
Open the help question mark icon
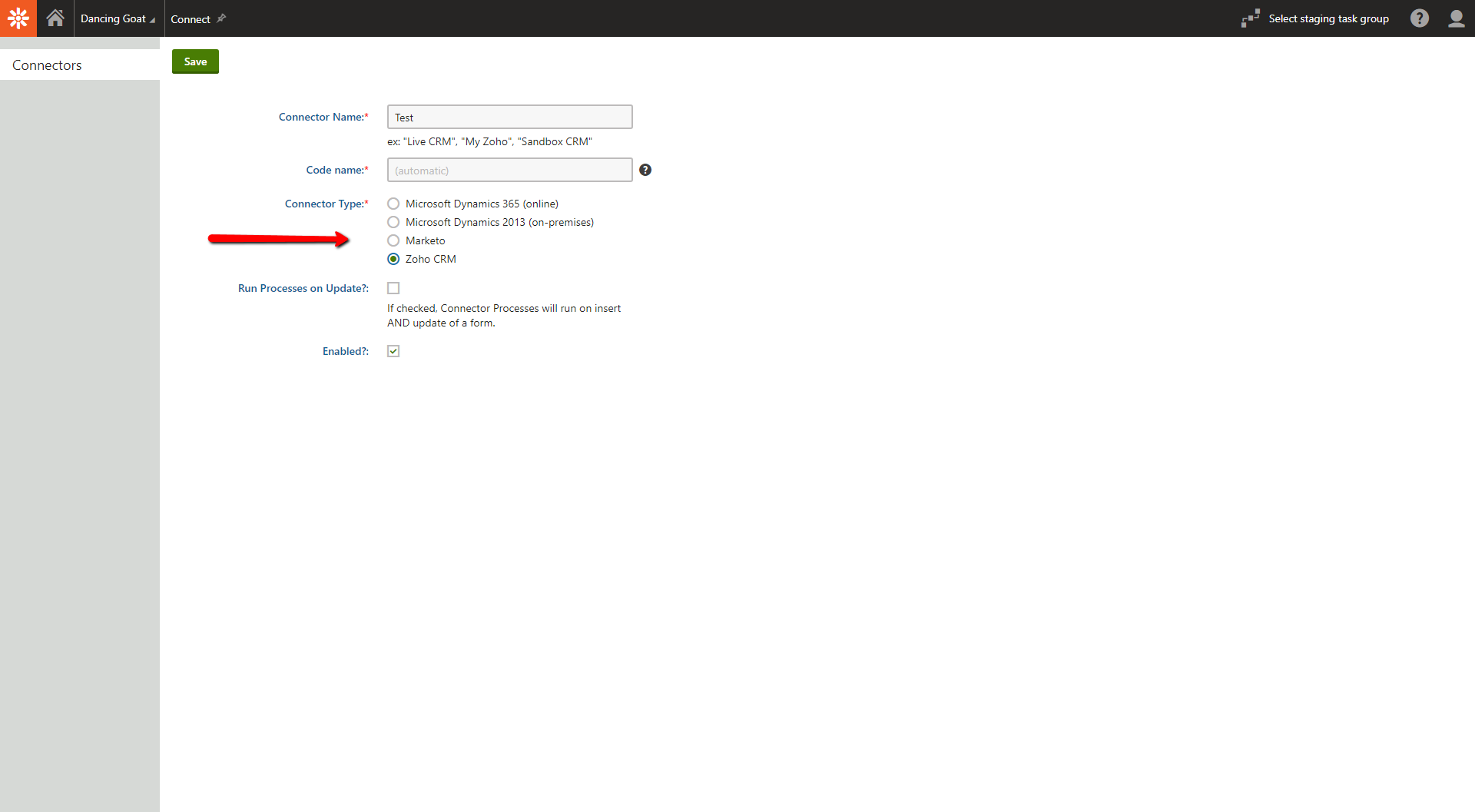1420,18
